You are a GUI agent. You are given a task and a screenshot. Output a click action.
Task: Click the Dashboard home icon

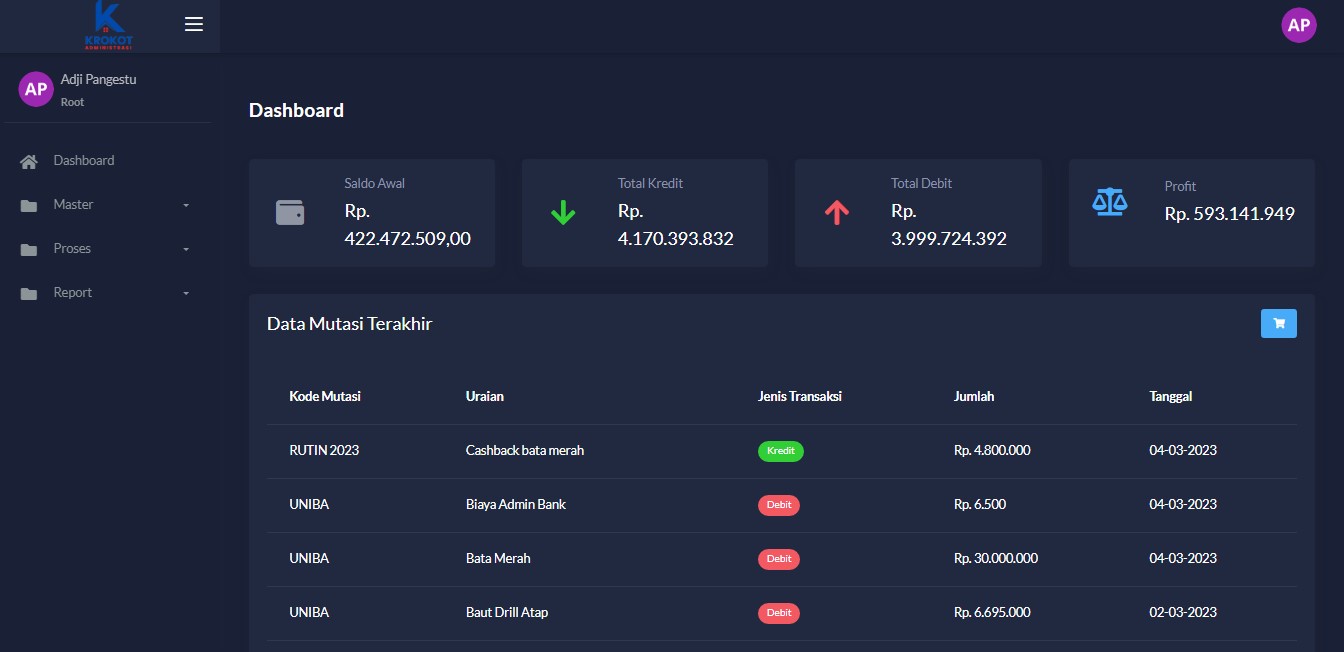point(29,161)
